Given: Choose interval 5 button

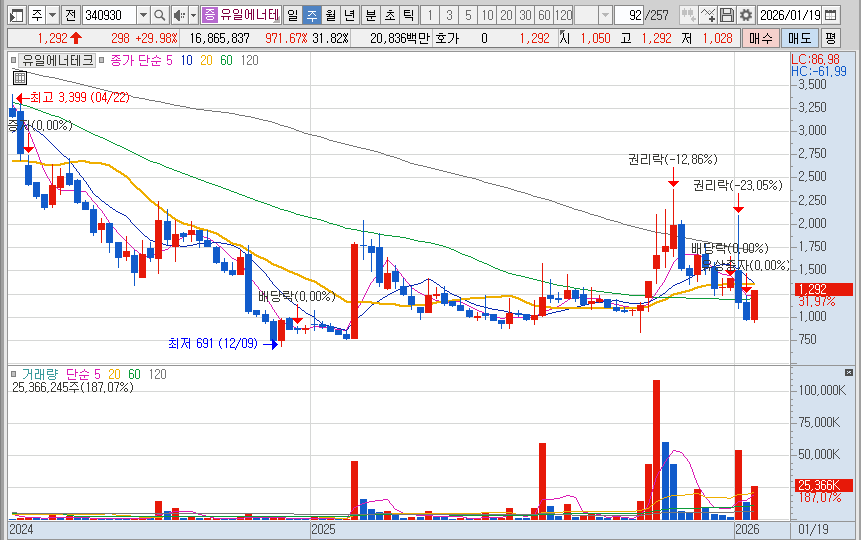Looking at the screenshot, I should point(468,15).
